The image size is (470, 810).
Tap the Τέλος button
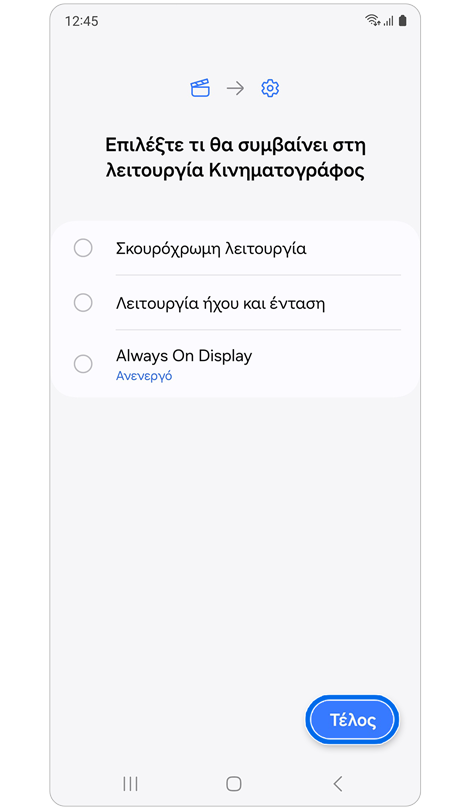352,720
